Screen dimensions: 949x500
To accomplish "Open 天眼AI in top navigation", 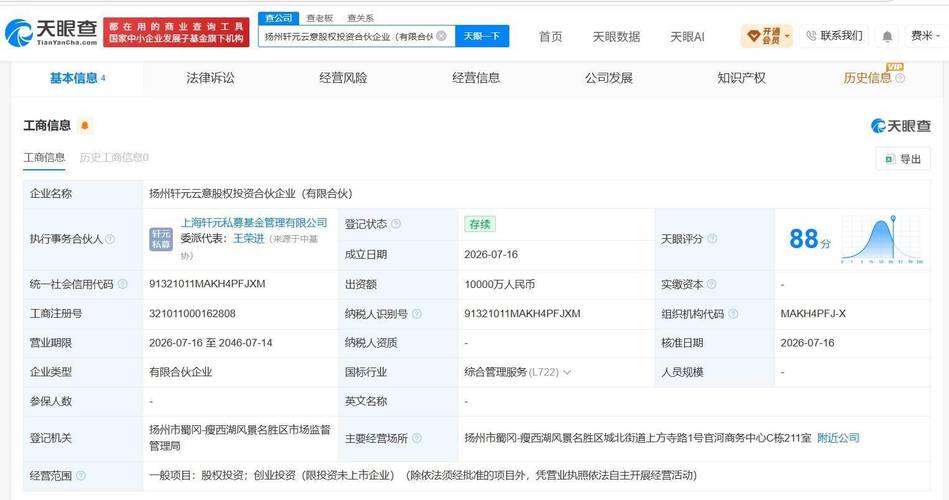I will pos(687,37).
